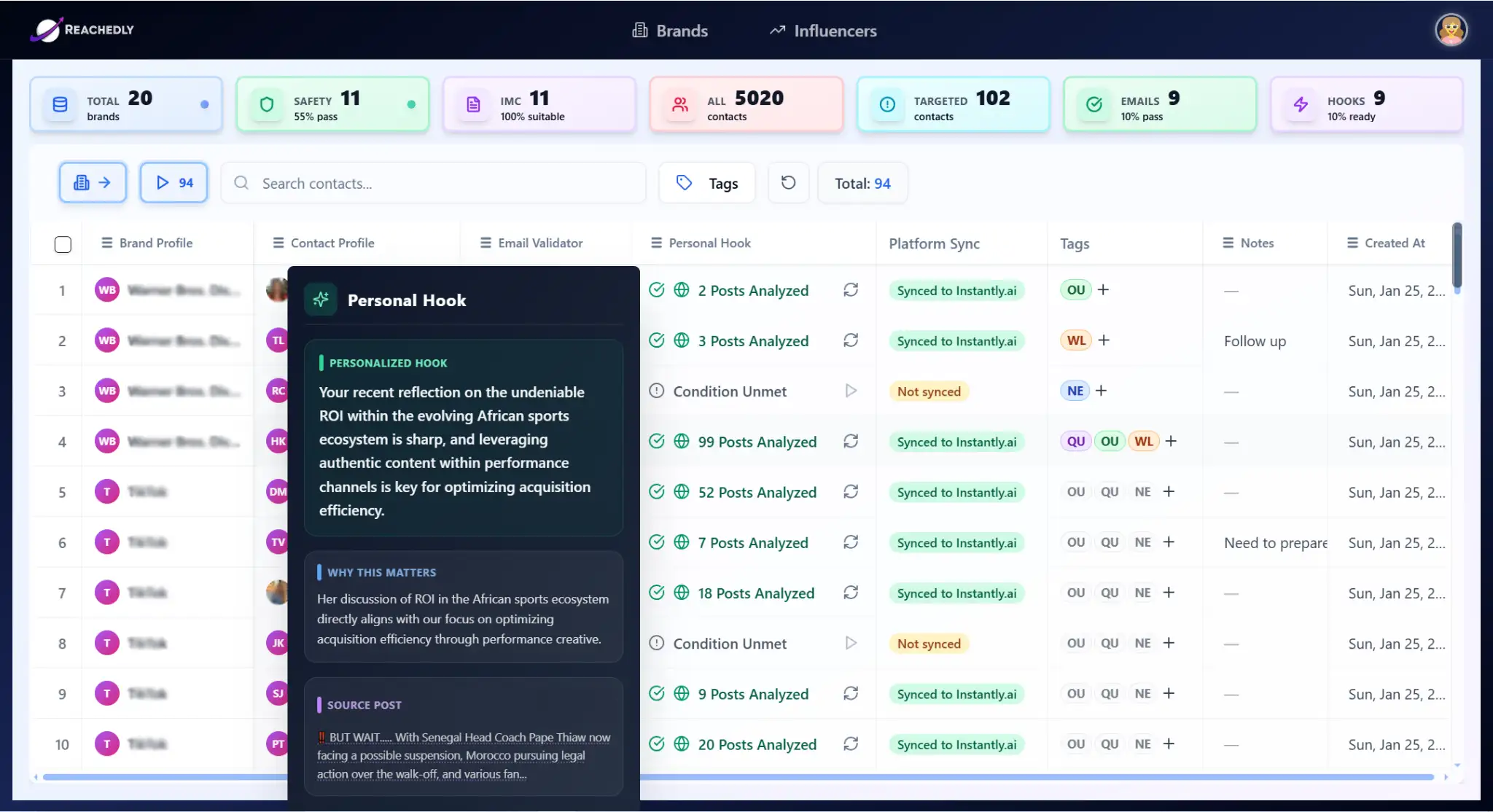Click the user avatar in the header
The width and height of the screenshot is (1493, 812).
coord(1451,30)
